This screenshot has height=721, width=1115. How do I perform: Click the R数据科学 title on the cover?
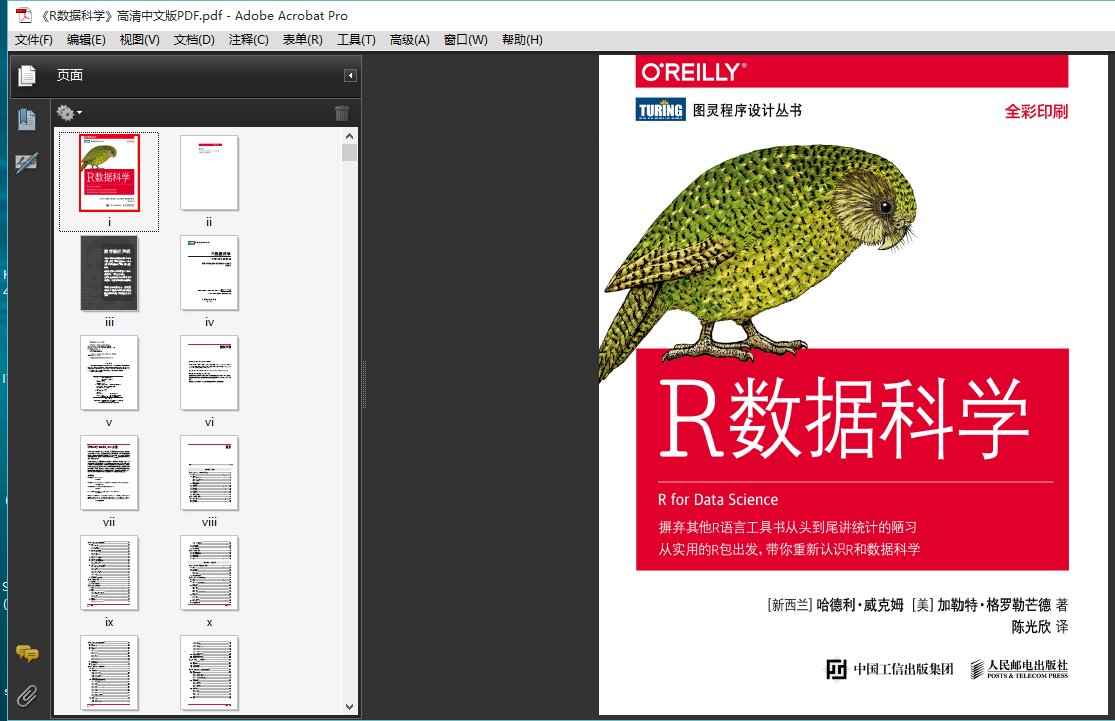pos(844,418)
